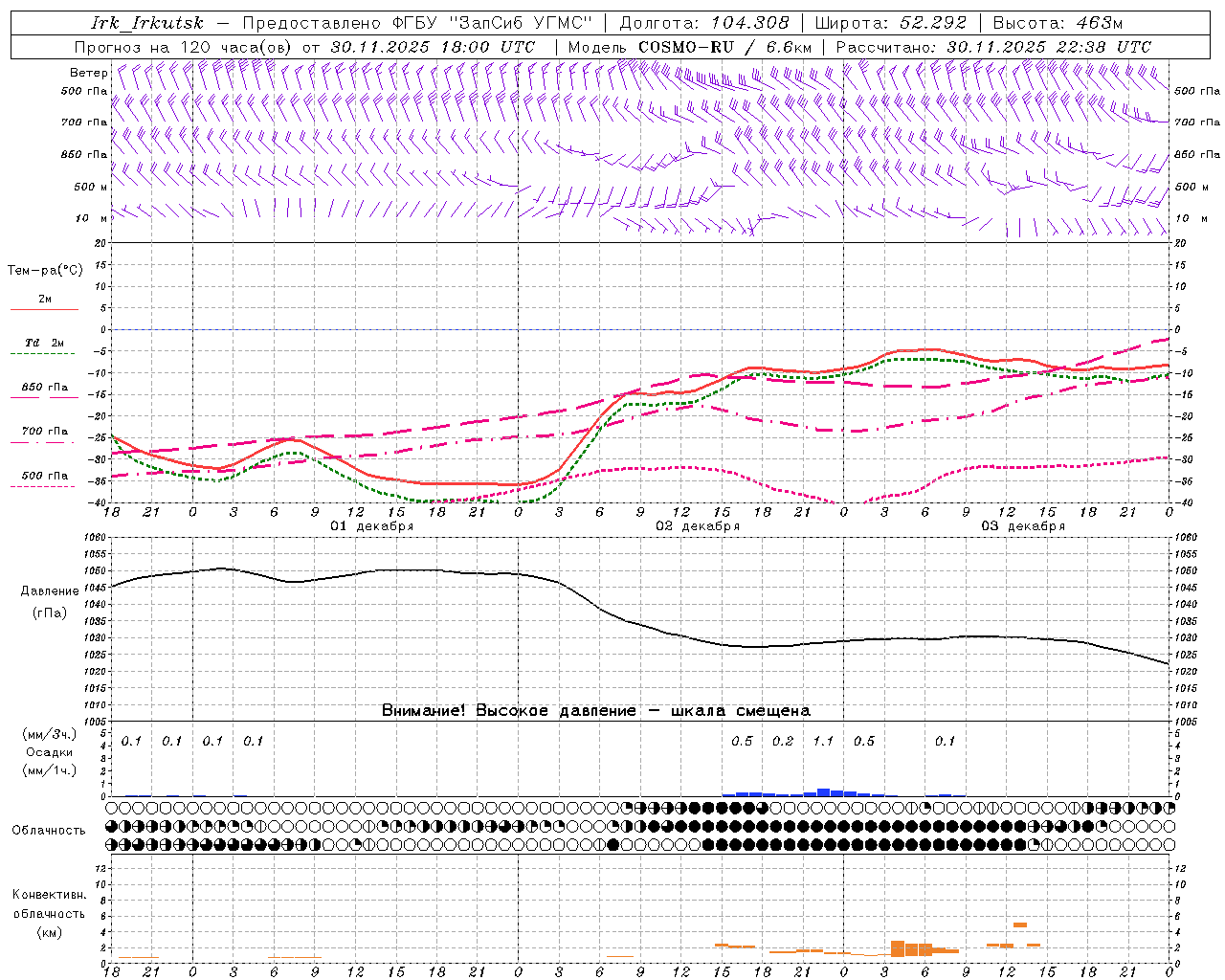Click the Ветер wind panel label

88,73
